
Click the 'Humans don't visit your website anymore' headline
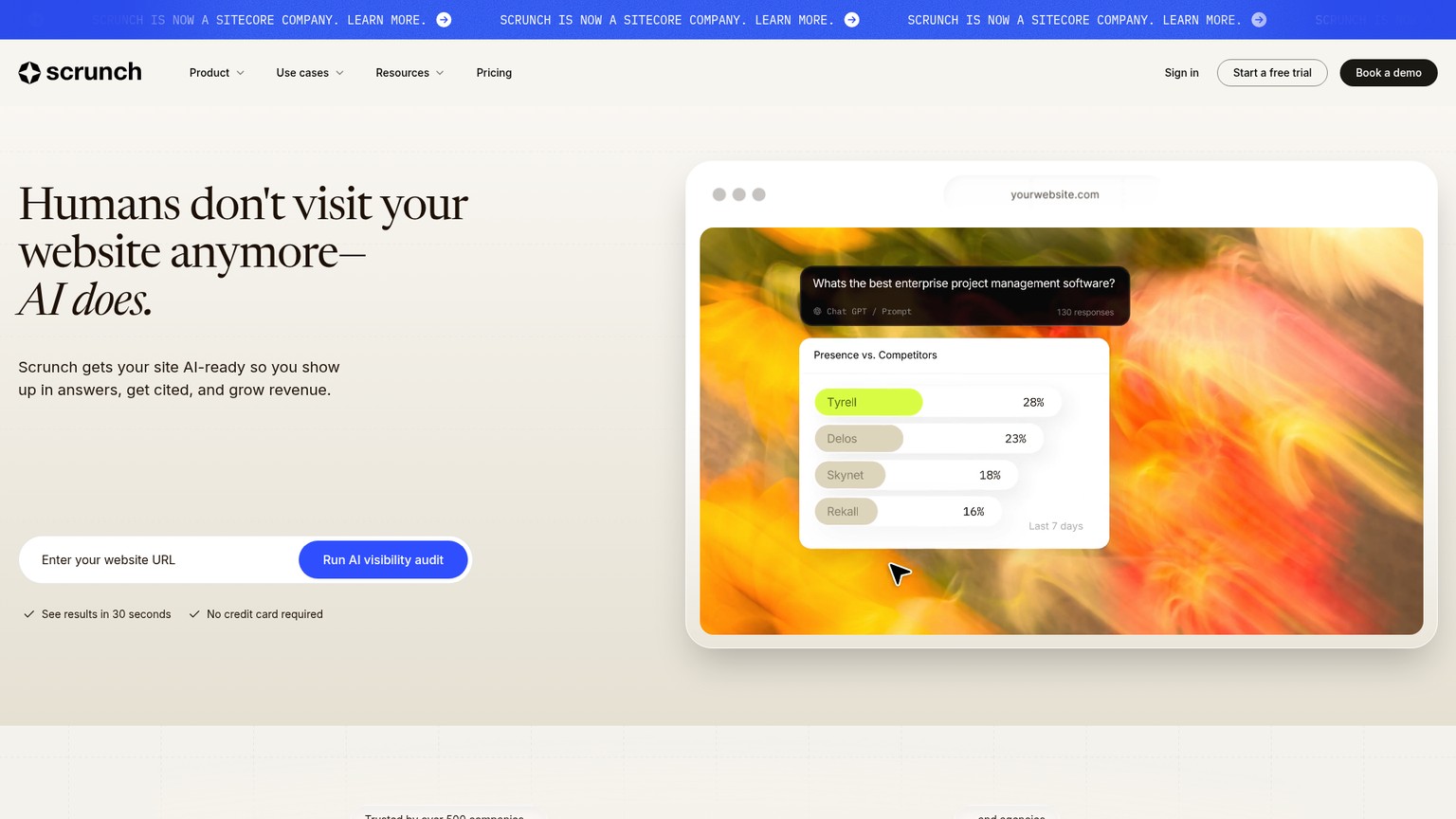pos(243,251)
